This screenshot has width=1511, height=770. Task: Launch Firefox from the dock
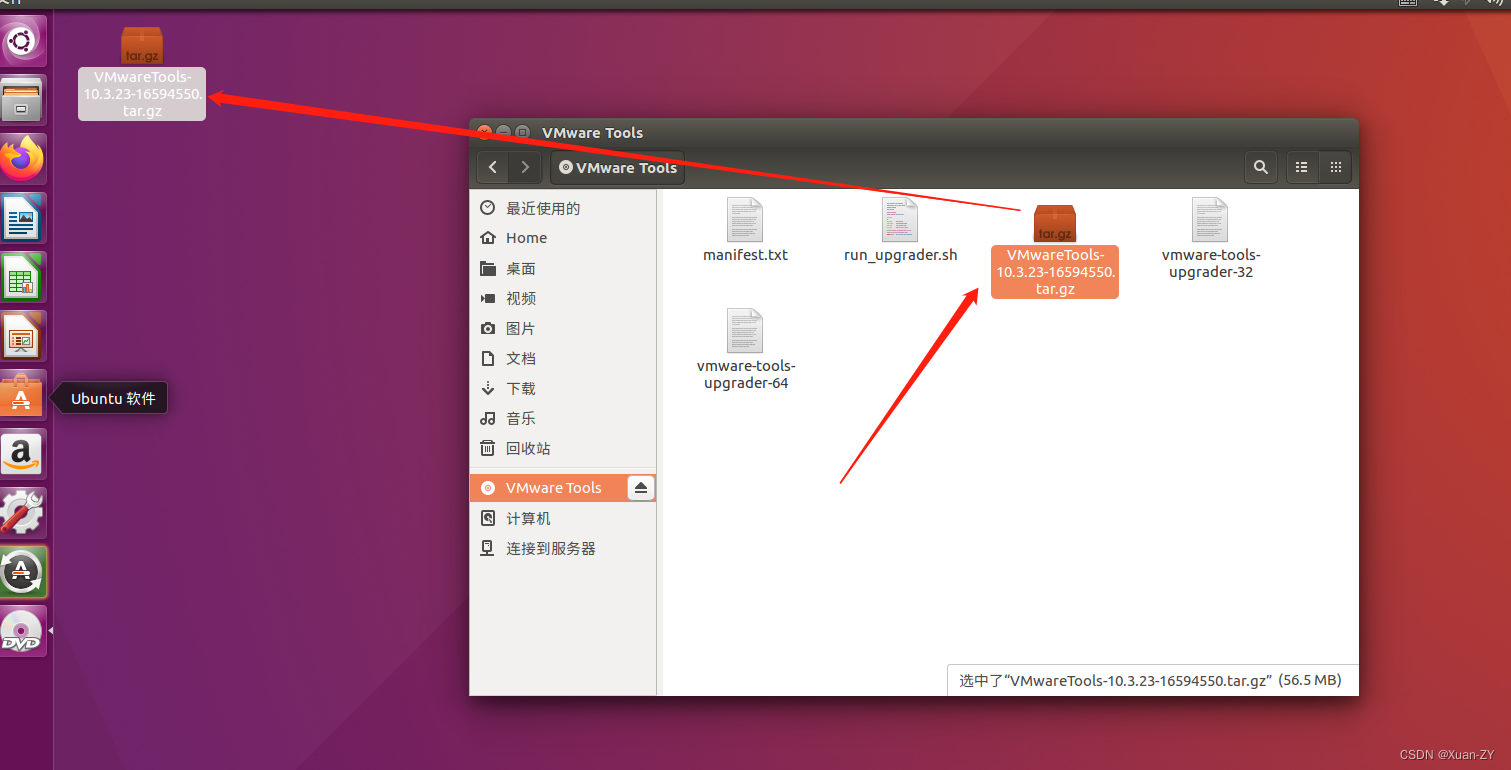[22, 159]
